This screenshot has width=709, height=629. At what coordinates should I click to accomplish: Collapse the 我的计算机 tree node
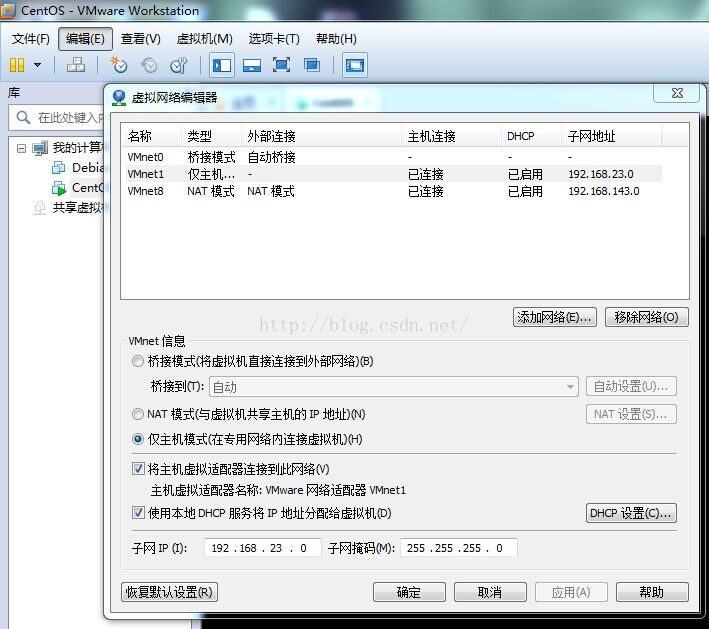[21, 148]
